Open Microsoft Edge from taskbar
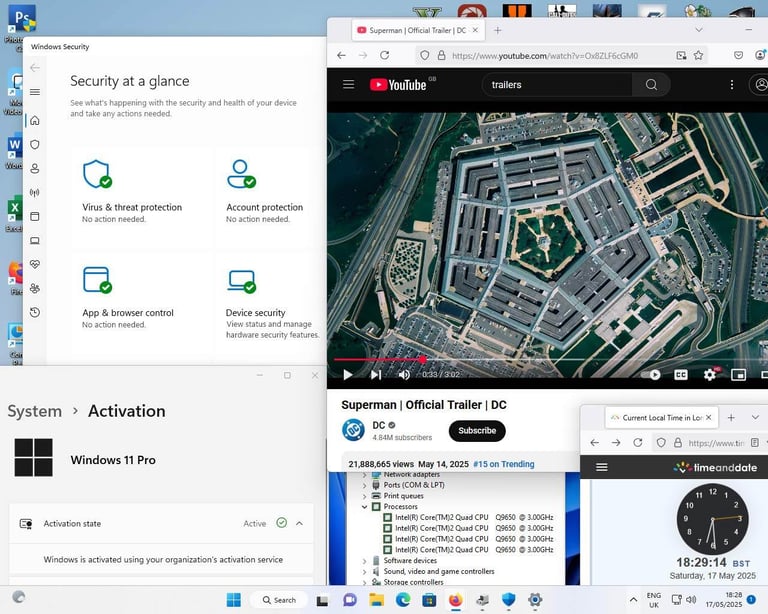The height and width of the screenshot is (614, 768). (x=403, y=600)
